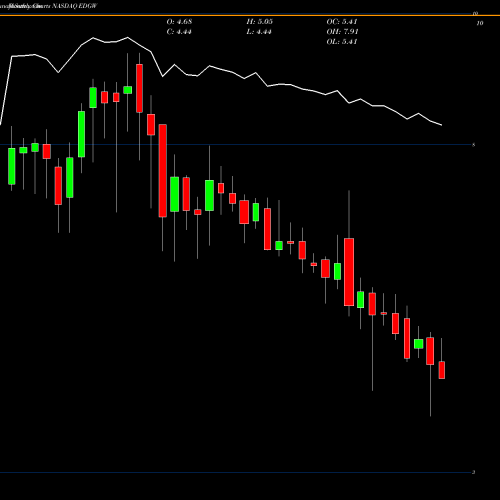
Task: Click the first green candle at left
Action: (12, 166)
